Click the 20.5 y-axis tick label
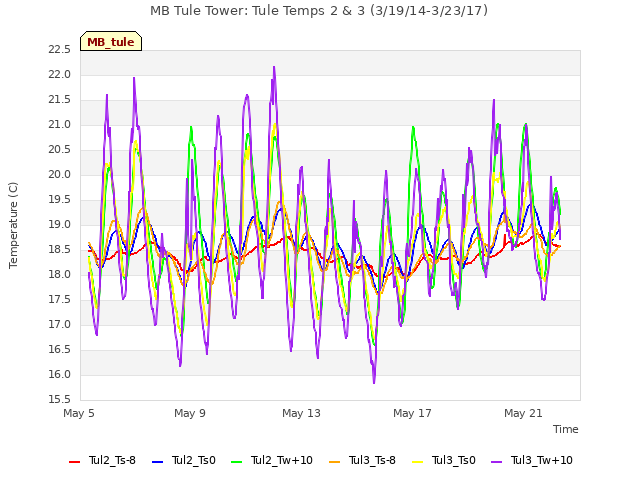The image size is (640, 480). pyautogui.click(x=60, y=150)
